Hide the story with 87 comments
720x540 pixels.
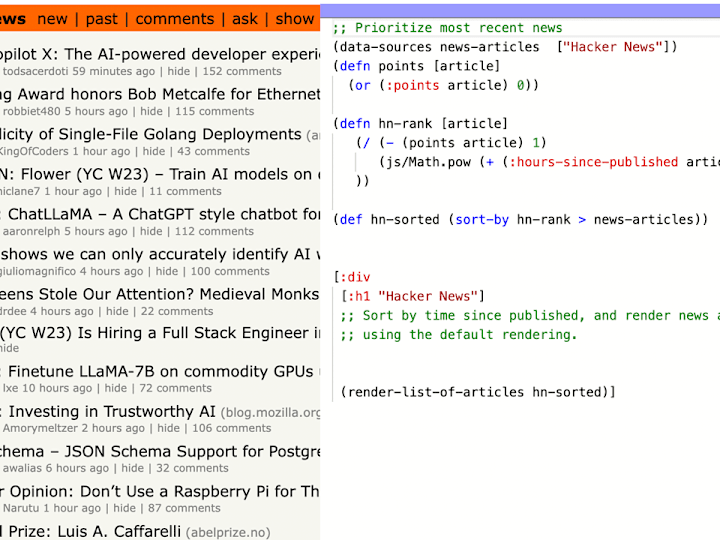point(124,508)
